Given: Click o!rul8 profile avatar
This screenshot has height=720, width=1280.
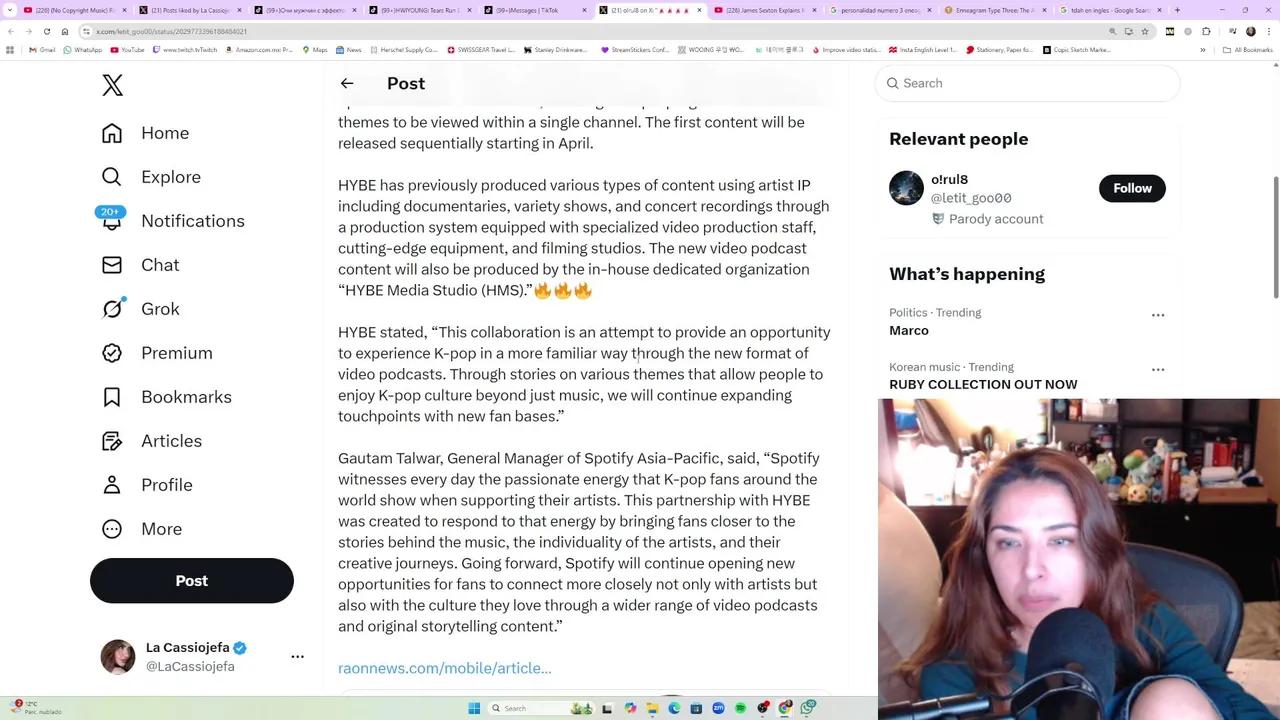Looking at the screenshot, I should click(906, 188).
